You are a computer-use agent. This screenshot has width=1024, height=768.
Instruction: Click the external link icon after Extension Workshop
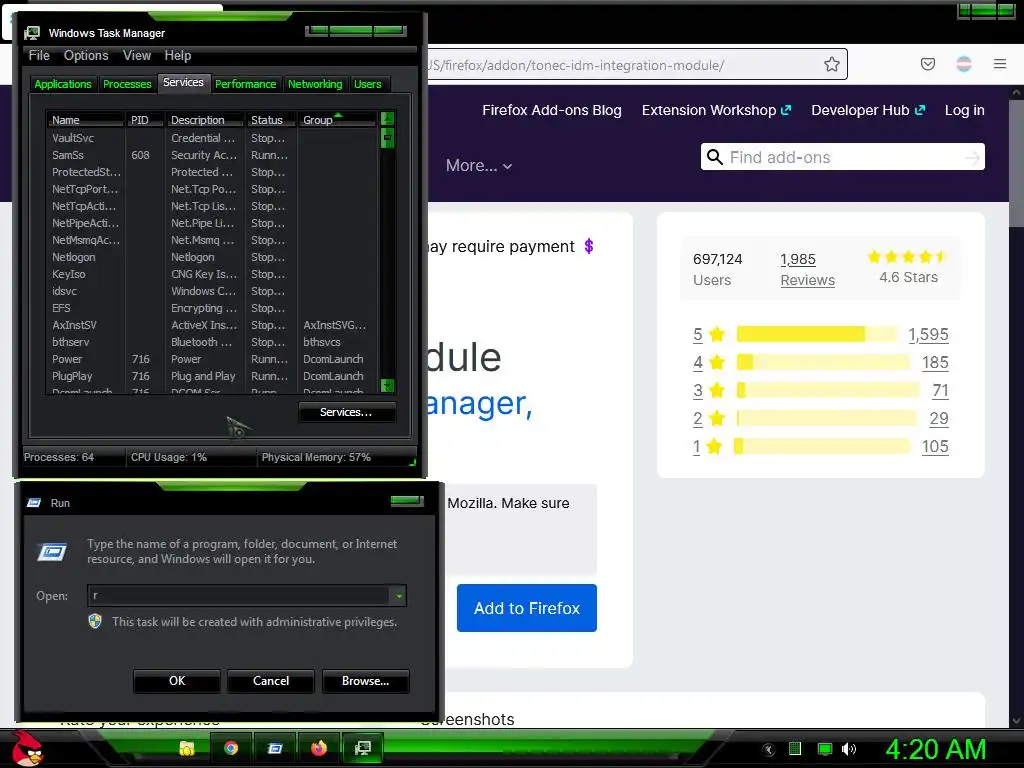click(786, 110)
